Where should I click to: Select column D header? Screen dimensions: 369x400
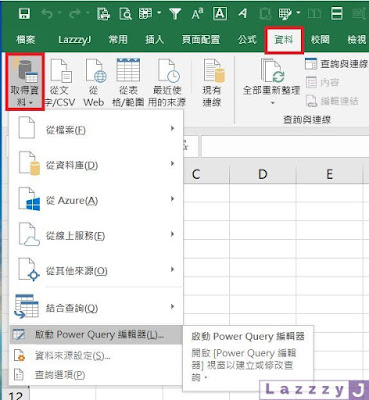263,174
